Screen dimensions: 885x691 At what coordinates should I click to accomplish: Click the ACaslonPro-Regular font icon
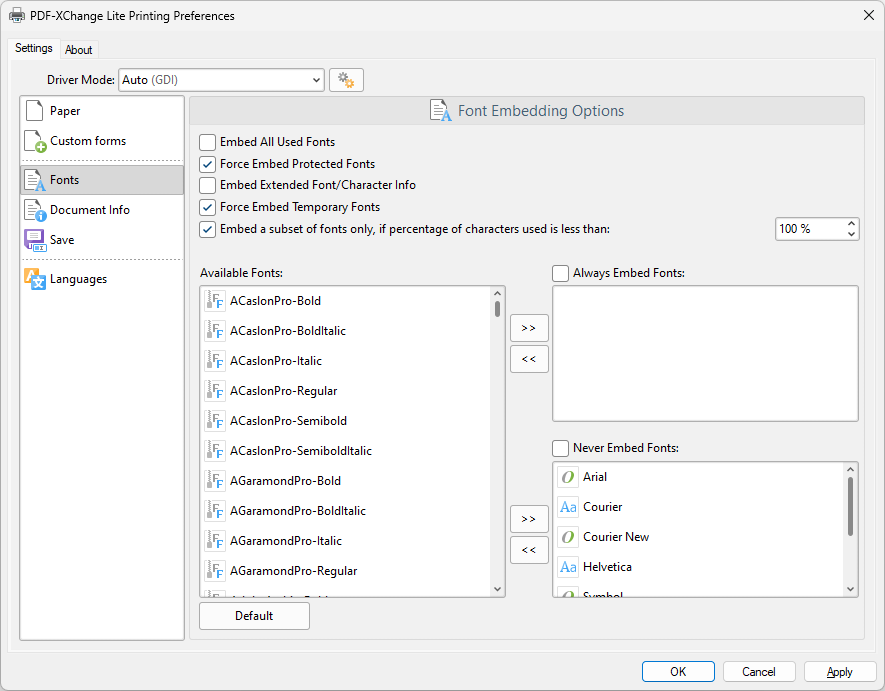(x=215, y=391)
